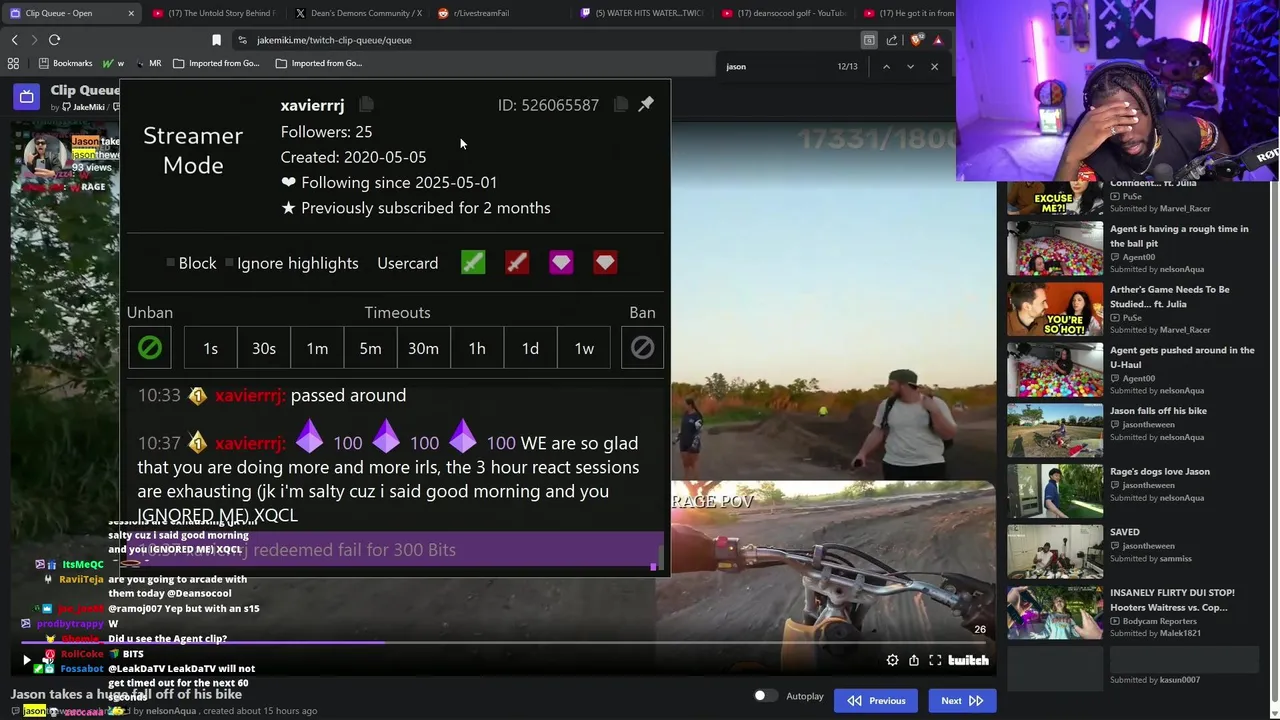Go to next find-in-page match
The width and height of the screenshot is (1280, 720).
coord(910,66)
